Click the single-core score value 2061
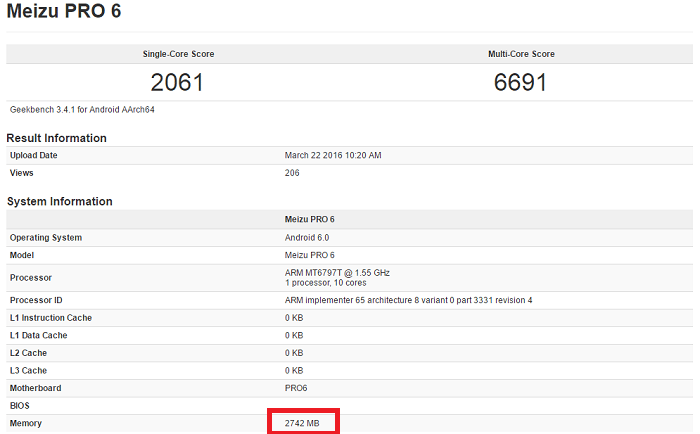Viewport: 700px width, 434px height. click(177, 83)
